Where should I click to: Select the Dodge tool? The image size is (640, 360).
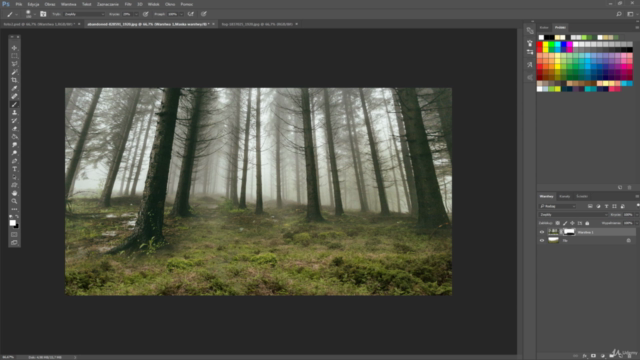[x=14, y=153]
